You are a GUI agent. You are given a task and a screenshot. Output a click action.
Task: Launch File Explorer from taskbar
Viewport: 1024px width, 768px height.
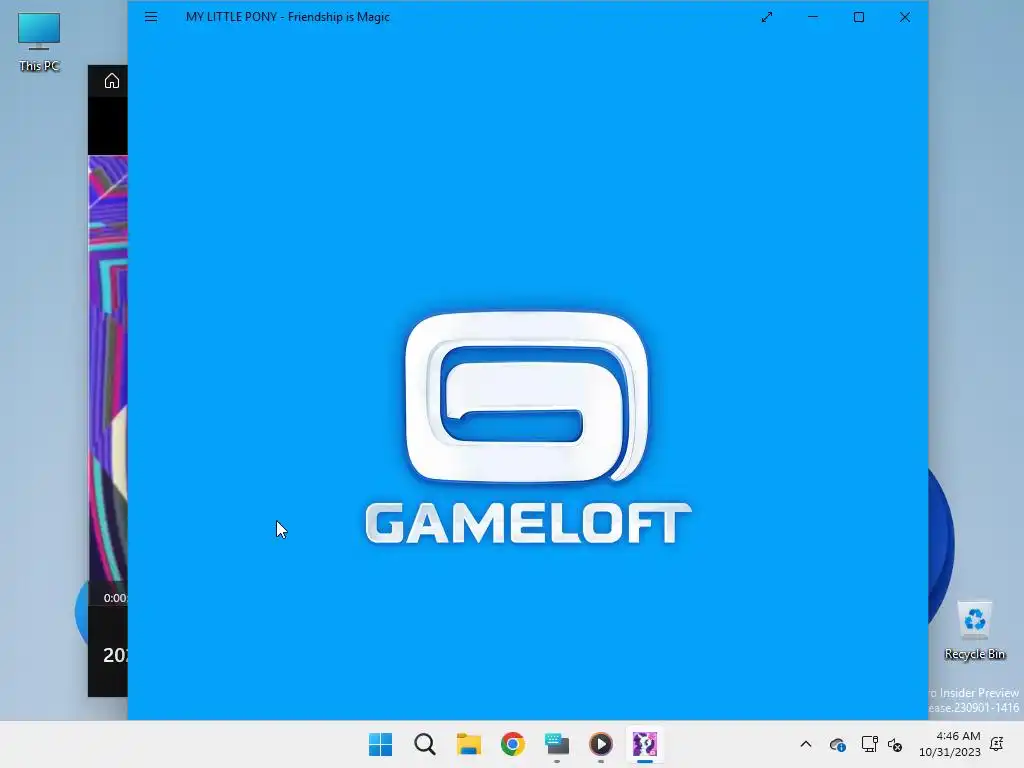pos(469,744)
